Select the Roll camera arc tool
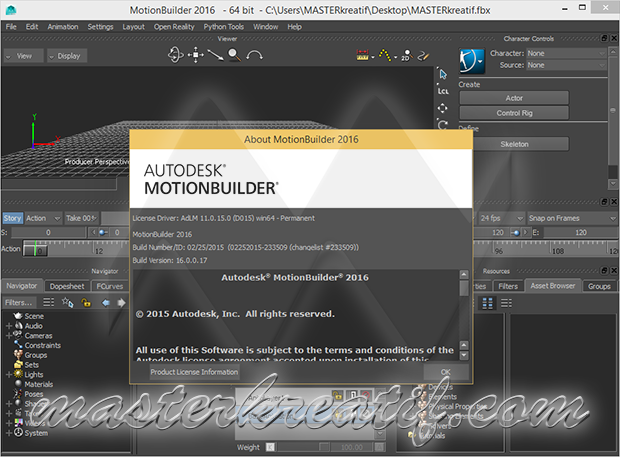 (x=254, y=55)
